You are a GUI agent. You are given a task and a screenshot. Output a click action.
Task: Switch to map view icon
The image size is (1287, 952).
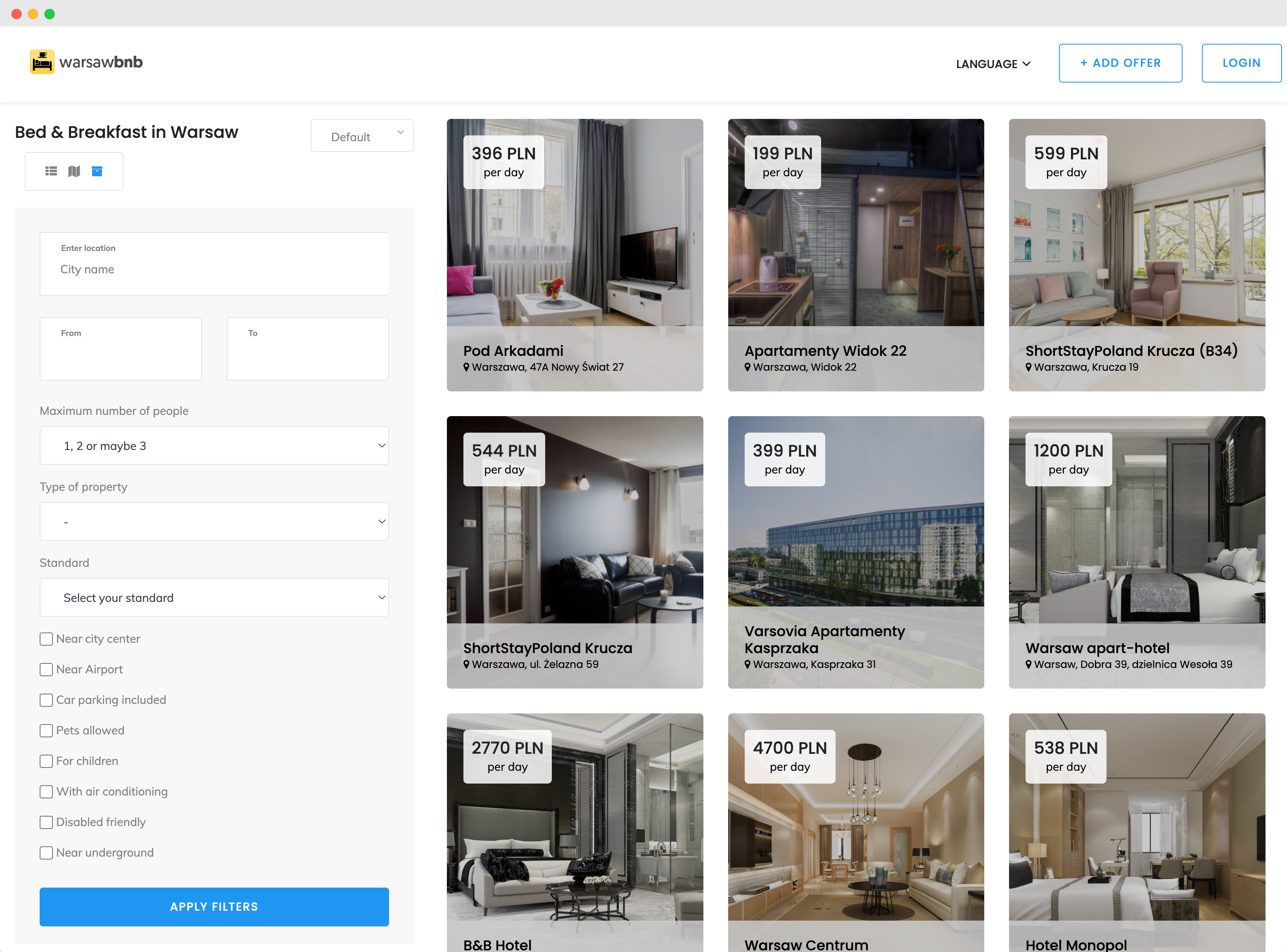(74, 171)
